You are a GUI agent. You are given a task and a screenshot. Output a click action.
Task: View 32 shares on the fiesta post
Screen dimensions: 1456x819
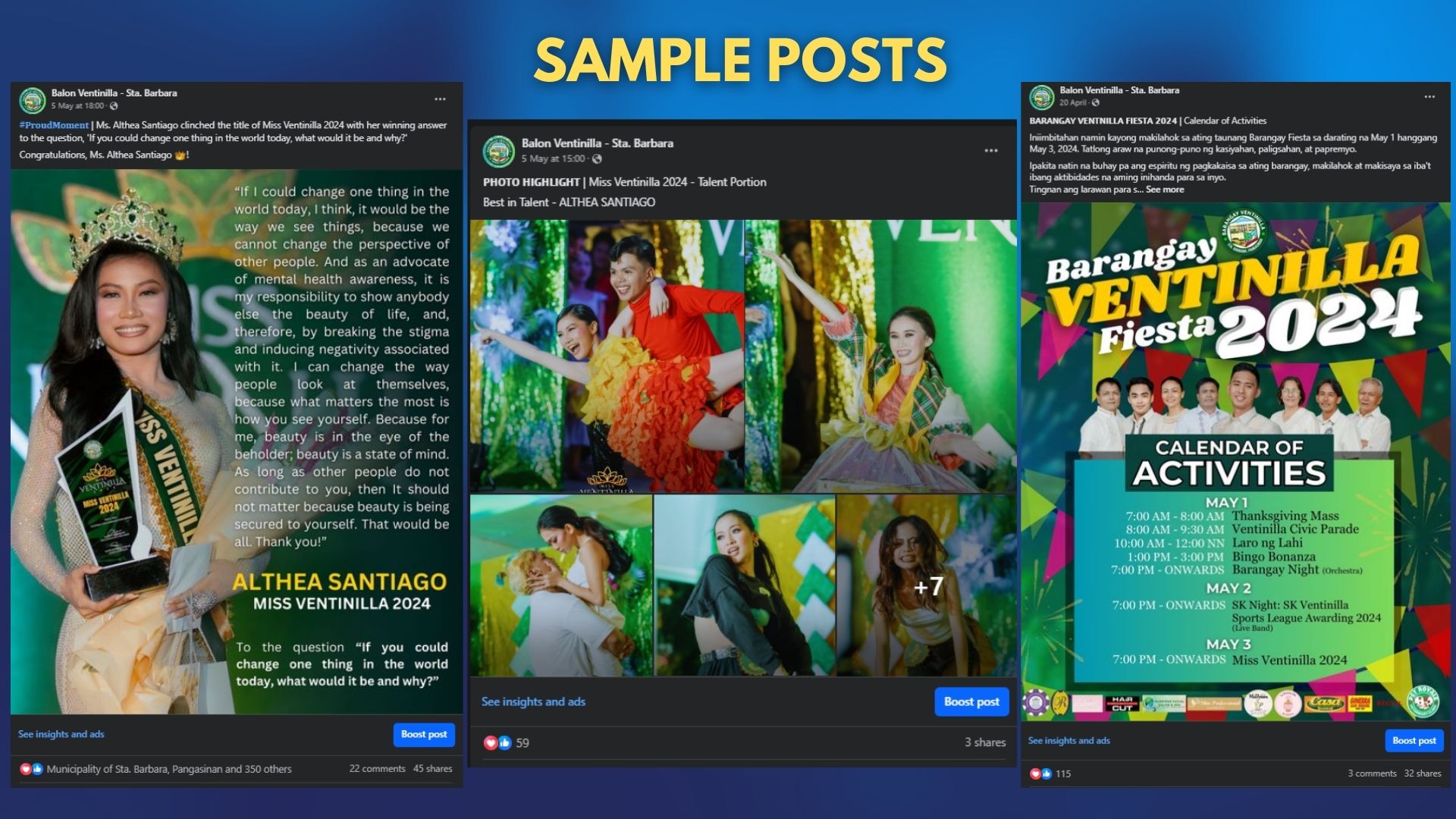click(1422, 773)
